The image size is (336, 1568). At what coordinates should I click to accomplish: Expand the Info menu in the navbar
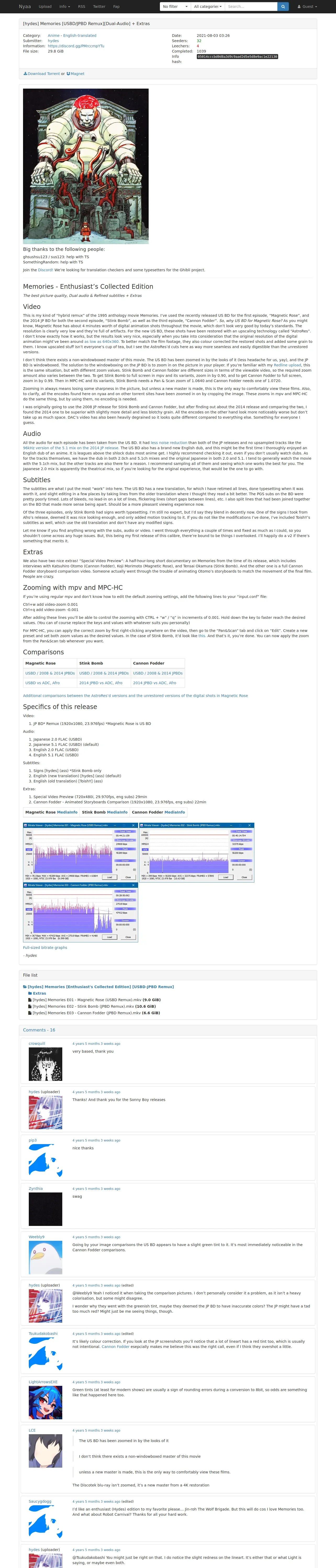coord(64,7)
